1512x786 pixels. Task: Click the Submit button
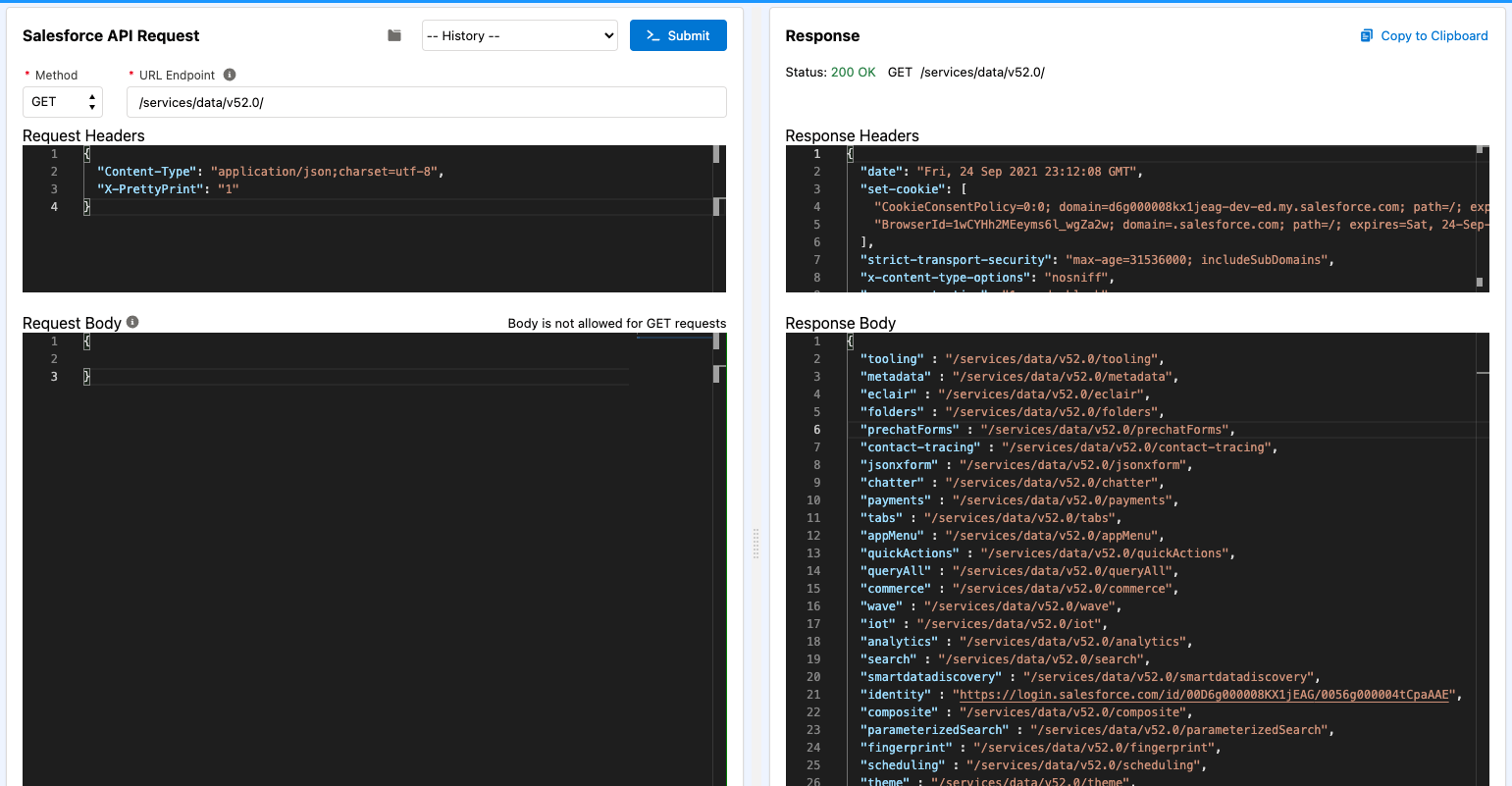click(x=678, y=35)
